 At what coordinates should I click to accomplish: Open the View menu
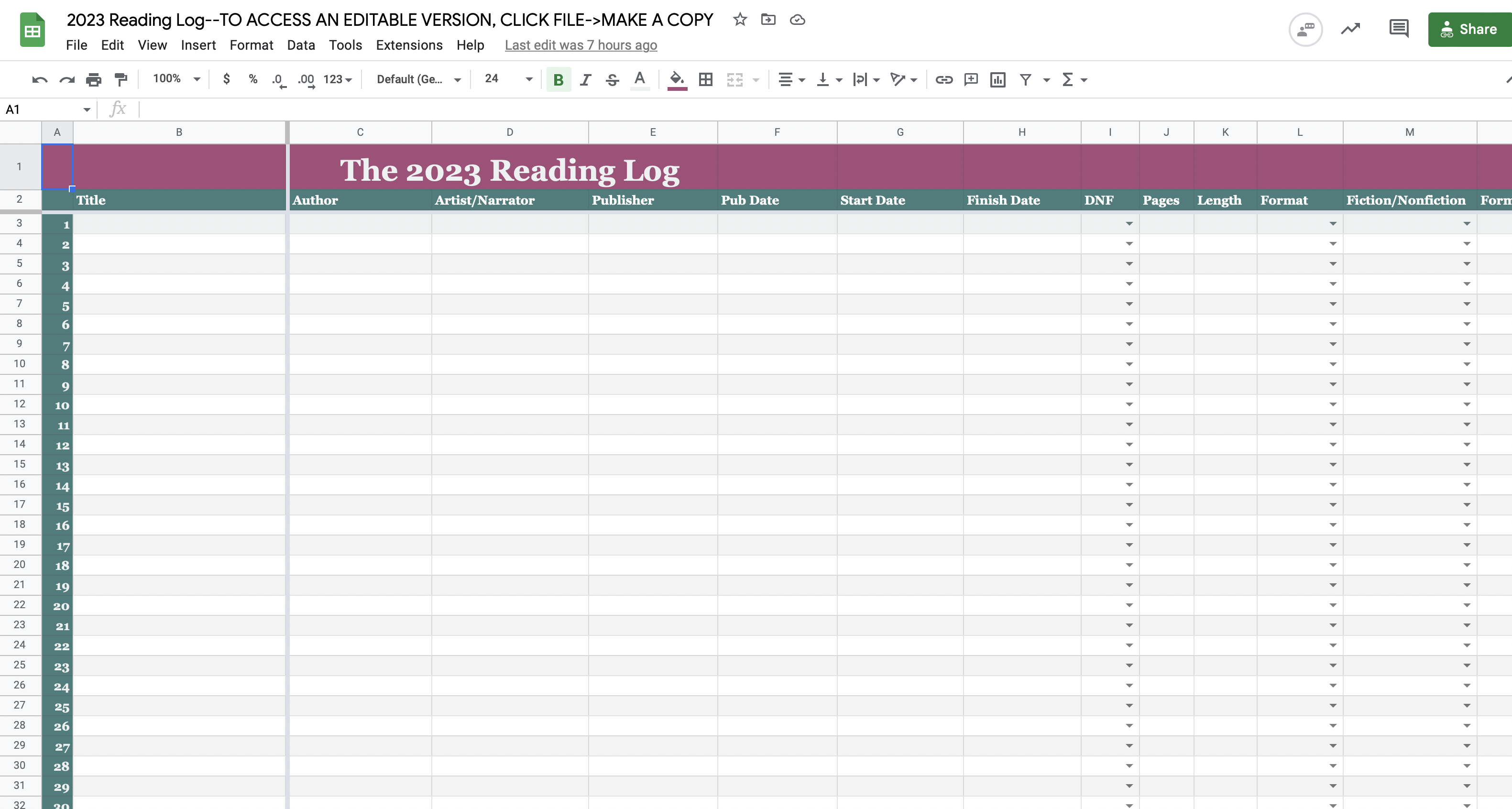(x=152, y=45)
